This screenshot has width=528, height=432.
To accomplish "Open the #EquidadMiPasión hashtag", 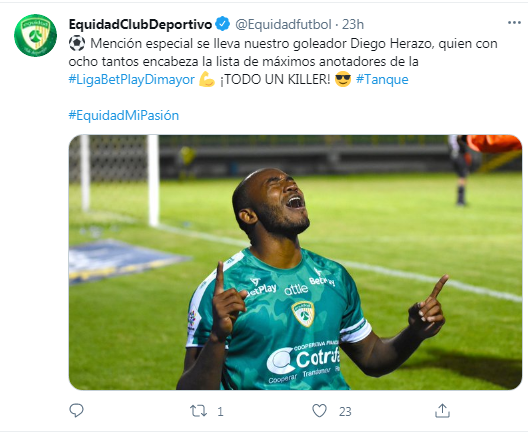I will [124, 115].
